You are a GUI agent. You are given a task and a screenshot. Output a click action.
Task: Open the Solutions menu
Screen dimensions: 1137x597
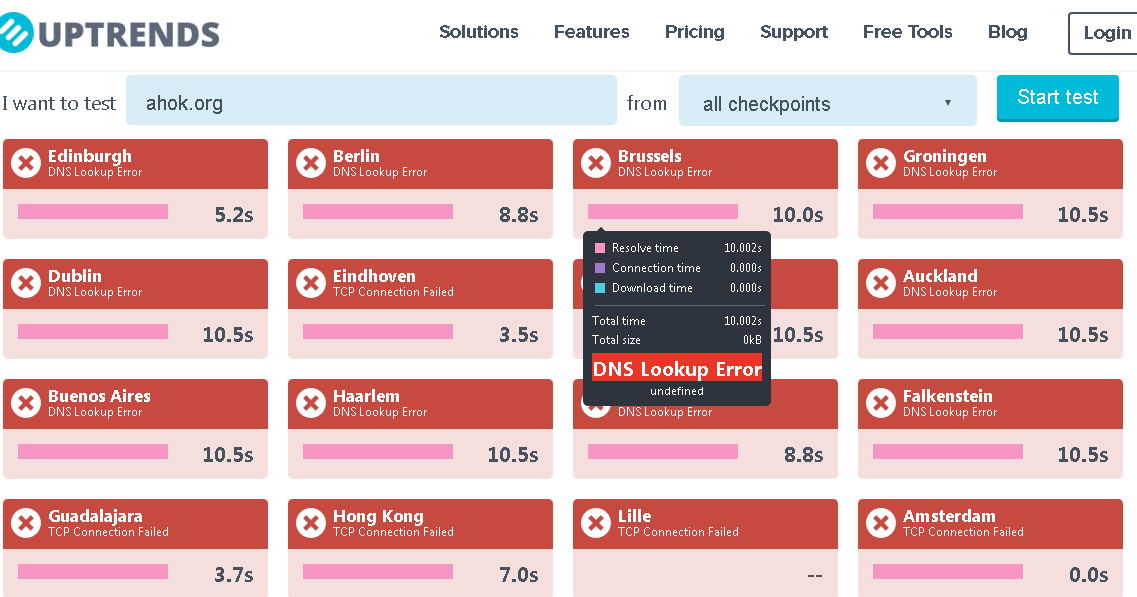coord(479,32)
